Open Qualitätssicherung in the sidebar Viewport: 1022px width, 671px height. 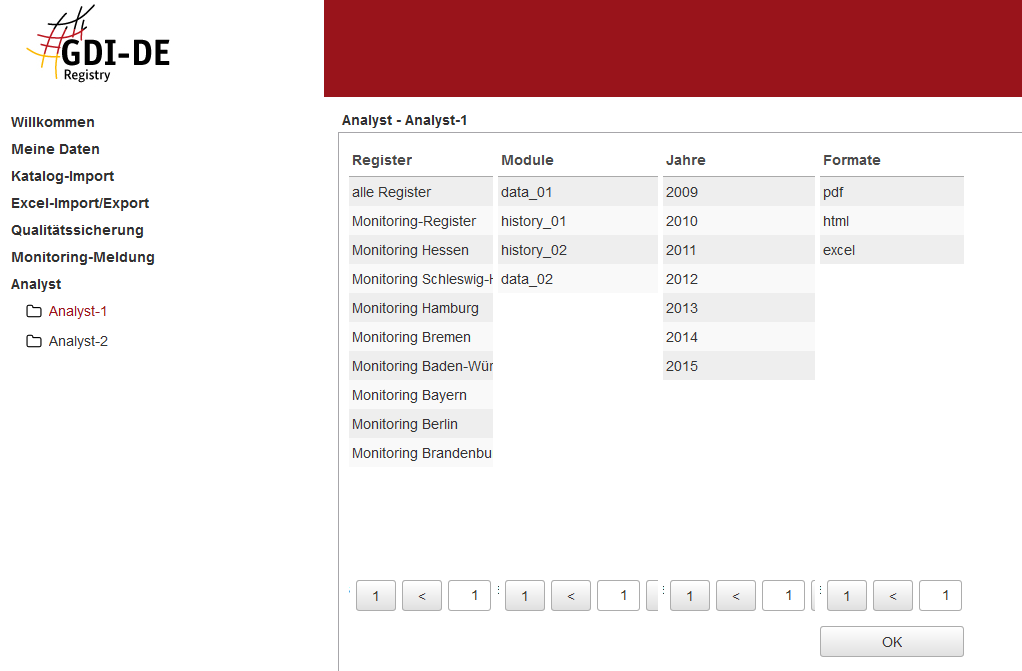[x=77, y=230]
